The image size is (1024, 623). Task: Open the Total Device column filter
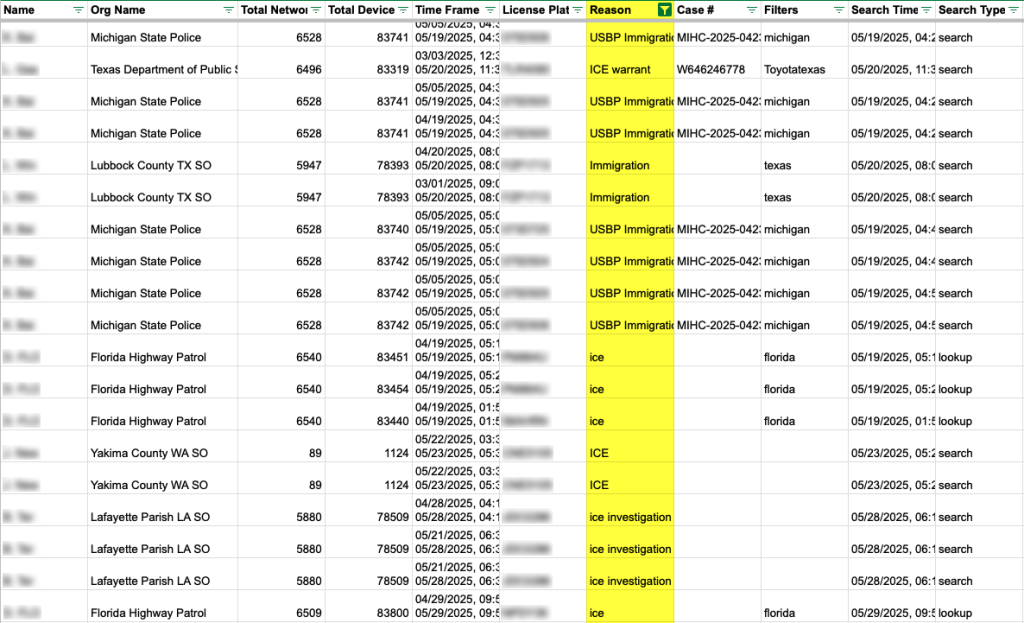[403, 10]
